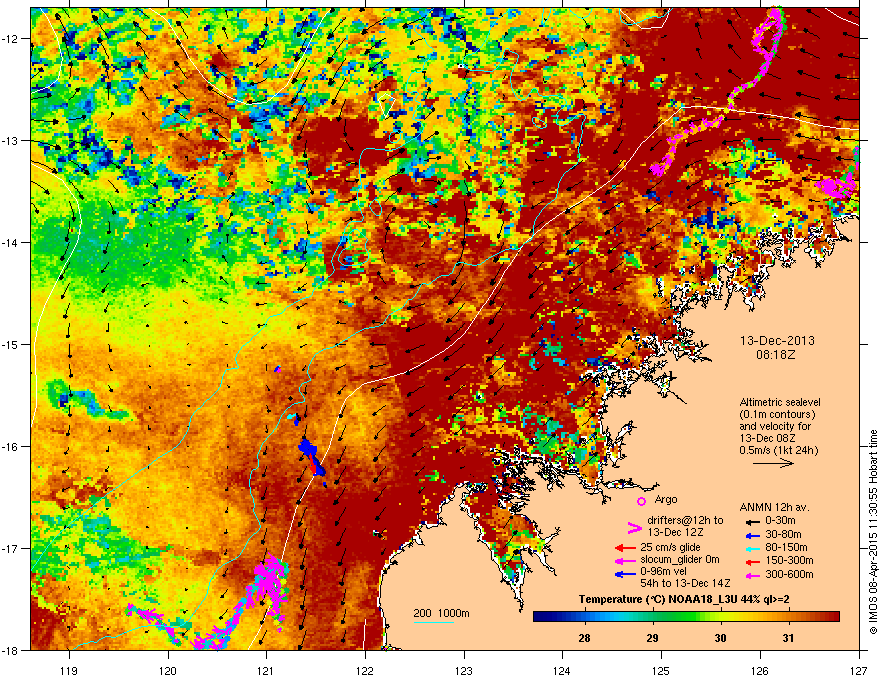
Task: Click the green section above the 29 label
Action: [x=652, y=617]
